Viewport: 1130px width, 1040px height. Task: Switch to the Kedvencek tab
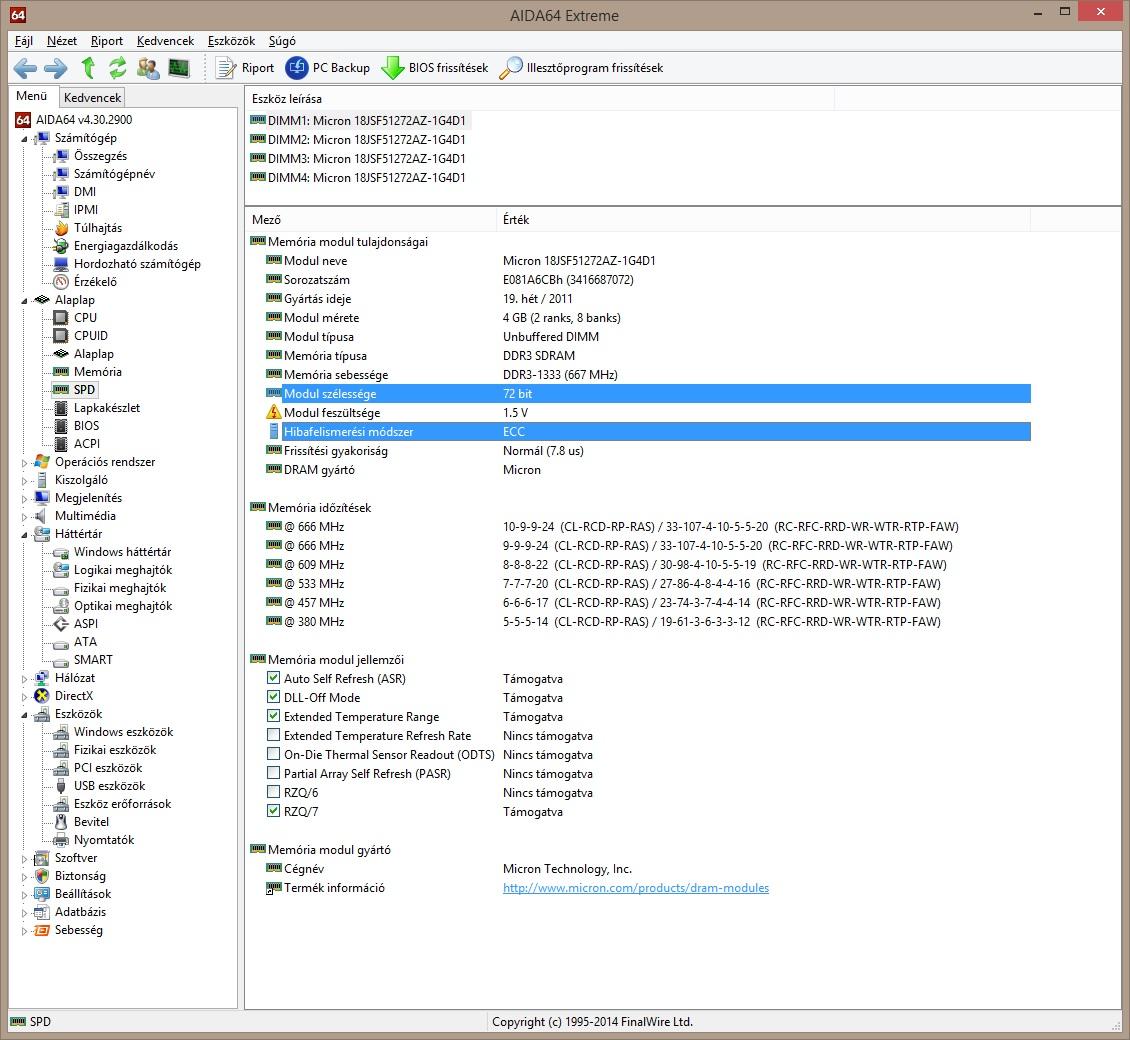coord(92,97)
